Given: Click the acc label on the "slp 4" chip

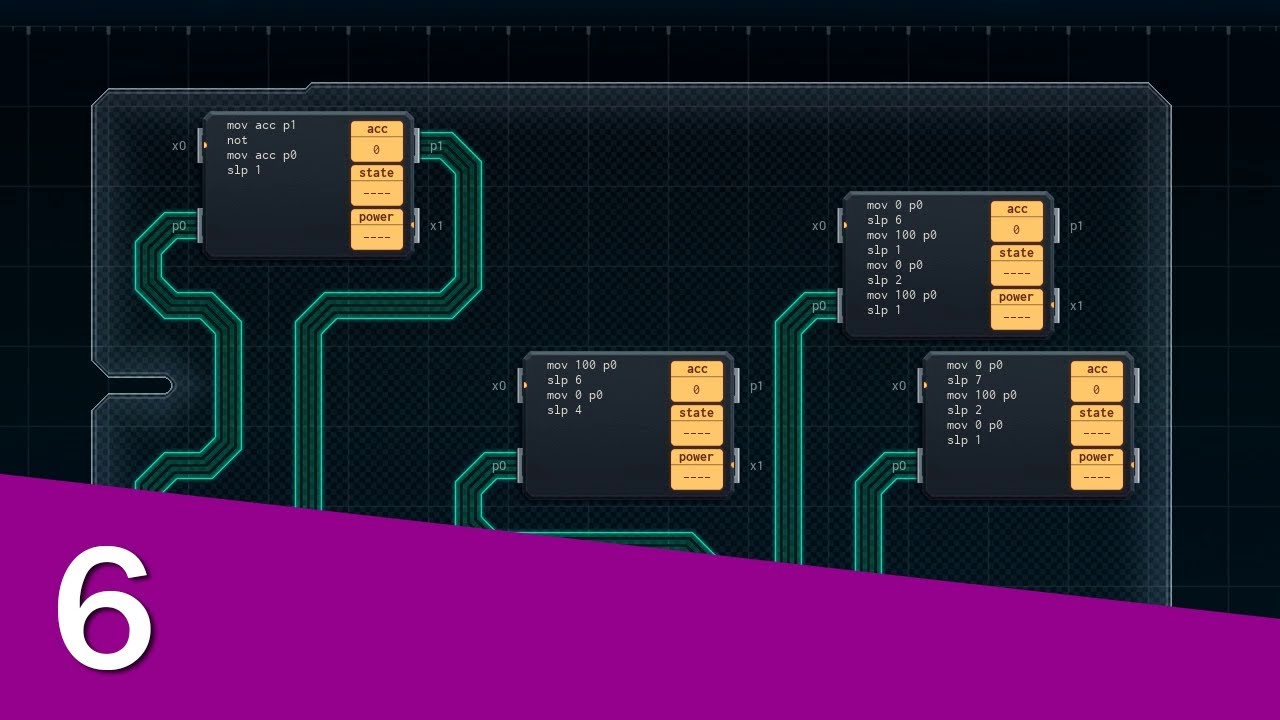Looking at the screenshot, I should [697, 369].
